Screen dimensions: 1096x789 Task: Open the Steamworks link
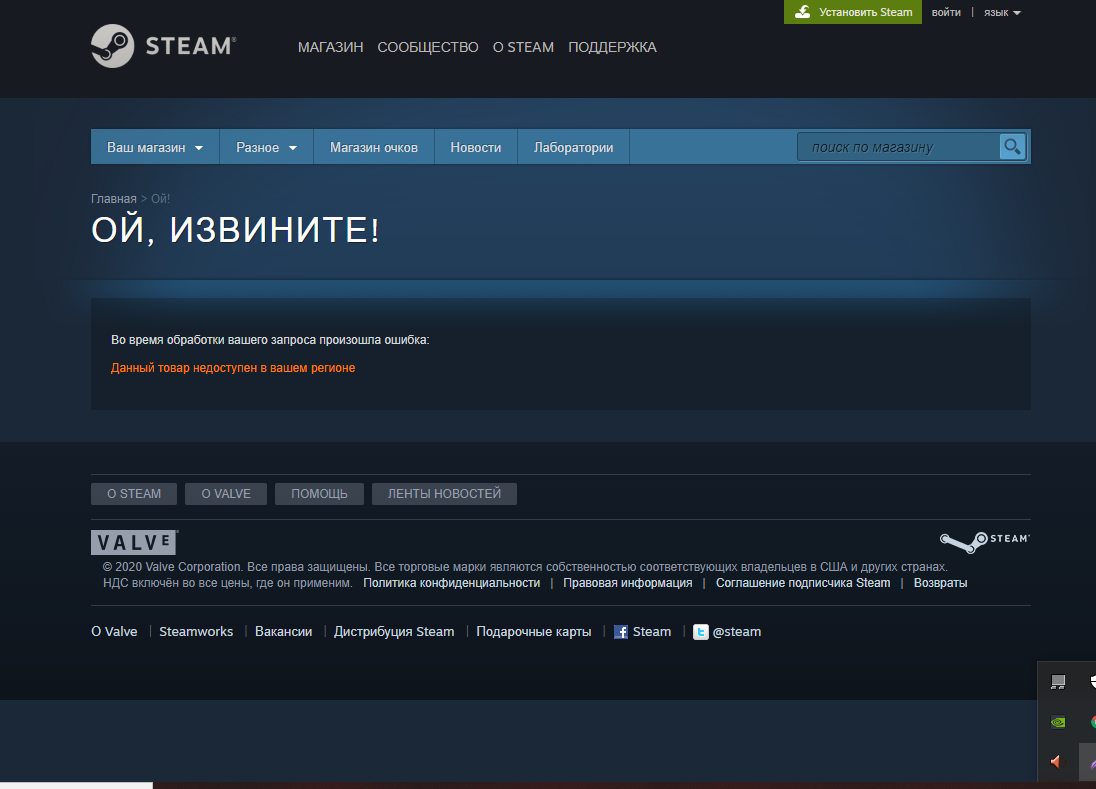pos(196,632)
